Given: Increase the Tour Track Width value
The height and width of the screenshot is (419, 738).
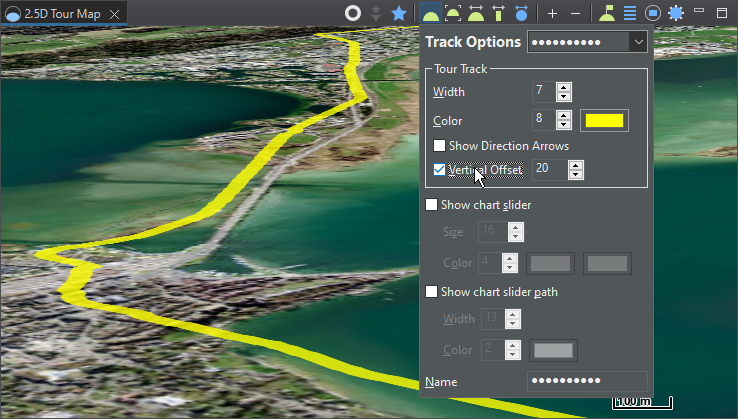Looking at the screenshot, I should [x=564, y=87].
